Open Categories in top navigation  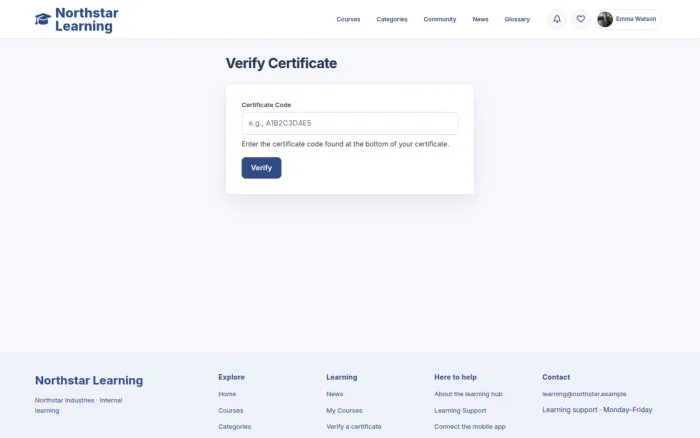pos(392,19)
